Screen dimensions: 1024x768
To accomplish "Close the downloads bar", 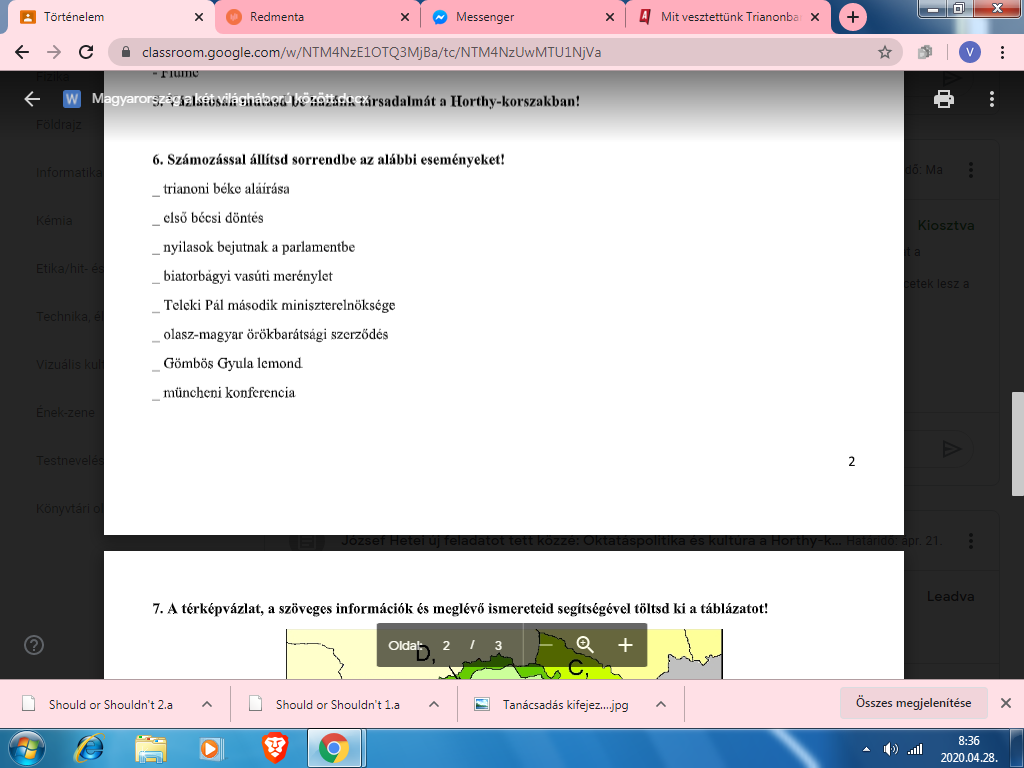I will pos(1006,703).
